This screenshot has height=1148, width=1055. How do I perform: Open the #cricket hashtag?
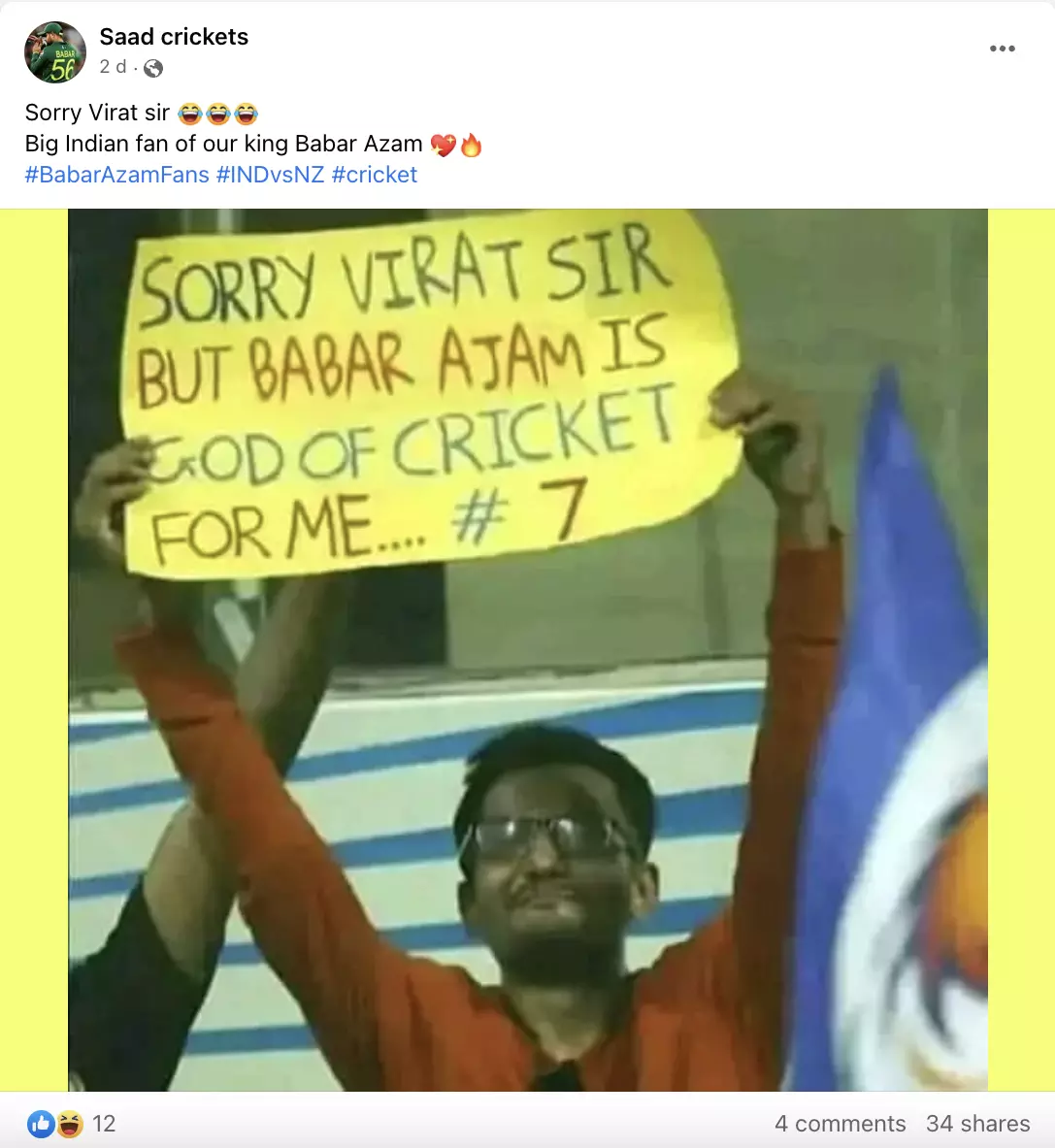click(374, 175)
